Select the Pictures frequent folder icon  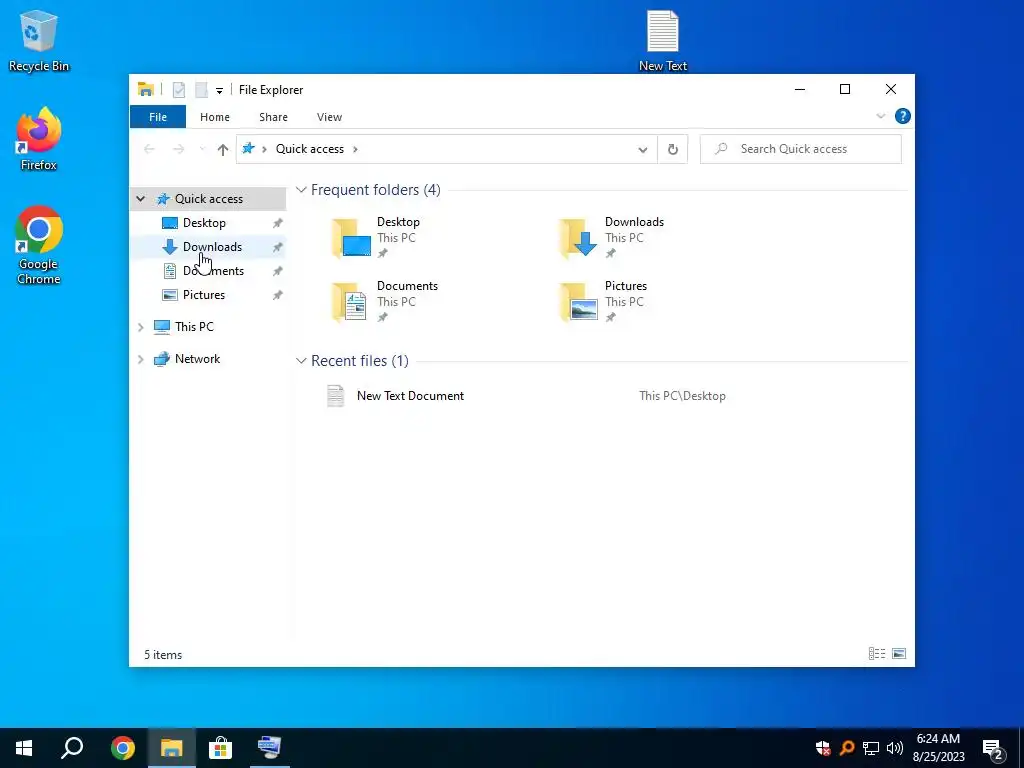click(x=579, y=302)
